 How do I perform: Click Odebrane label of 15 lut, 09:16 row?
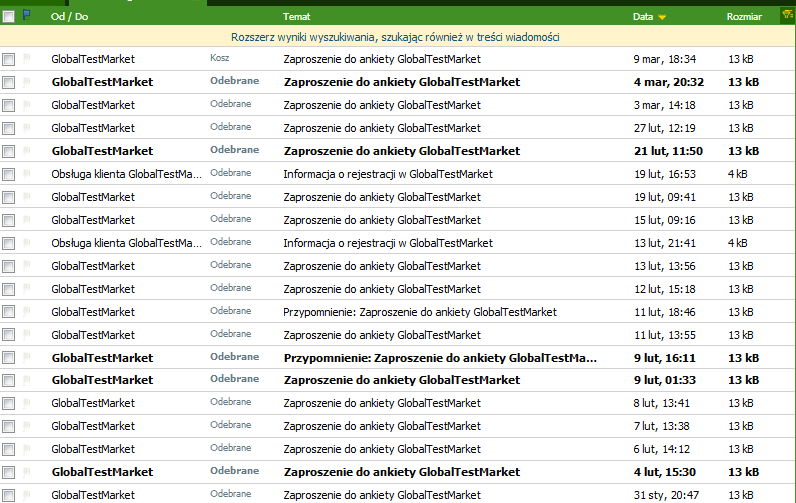(x=230, y=219)
